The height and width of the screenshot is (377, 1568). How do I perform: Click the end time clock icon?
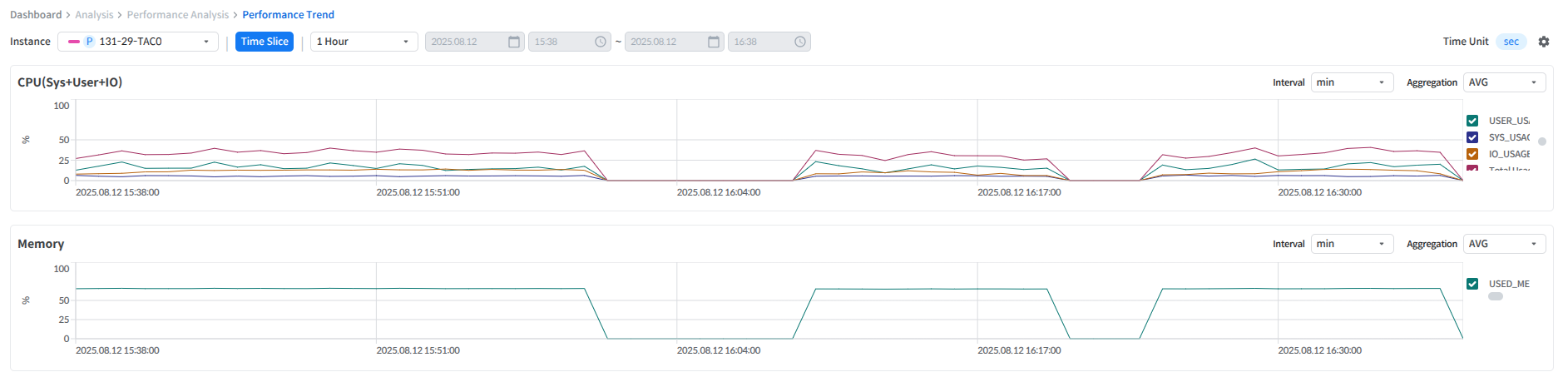point(800,42)
